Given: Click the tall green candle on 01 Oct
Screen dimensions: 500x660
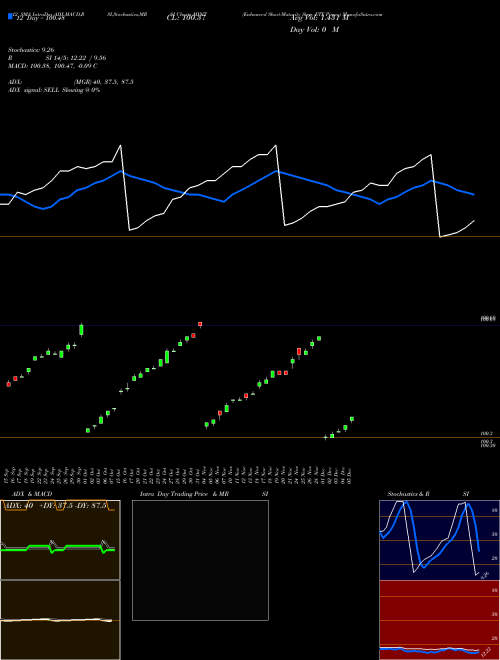Looking at the screenshot, I should coord(81,330).
